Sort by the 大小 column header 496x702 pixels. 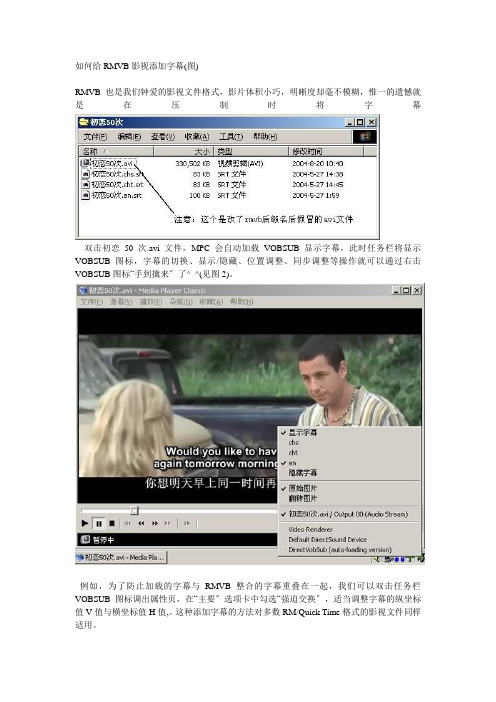pyautogui.click(x=184, y=151)
